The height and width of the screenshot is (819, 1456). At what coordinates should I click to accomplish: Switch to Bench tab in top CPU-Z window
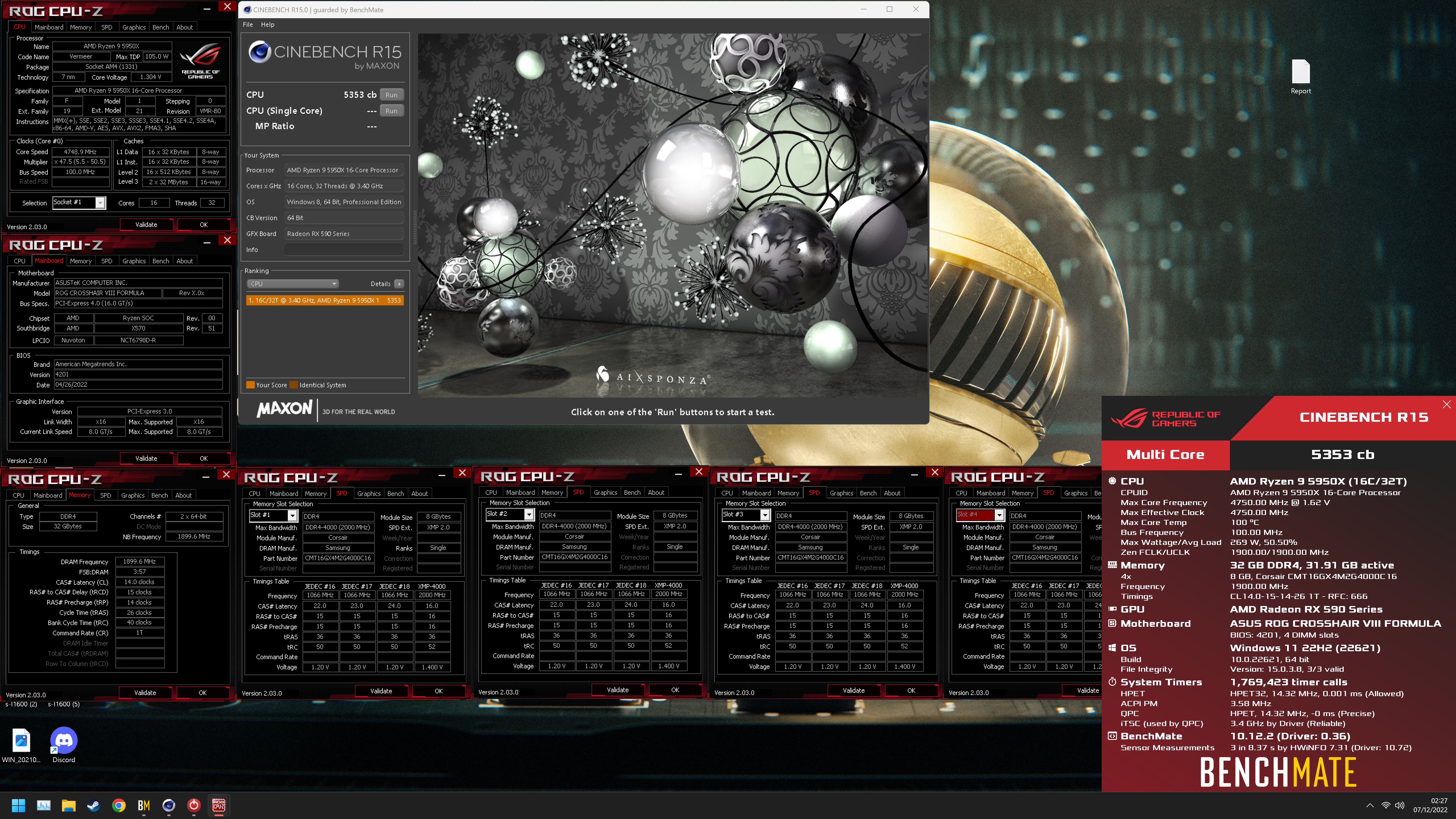click(x=160, y=27)
